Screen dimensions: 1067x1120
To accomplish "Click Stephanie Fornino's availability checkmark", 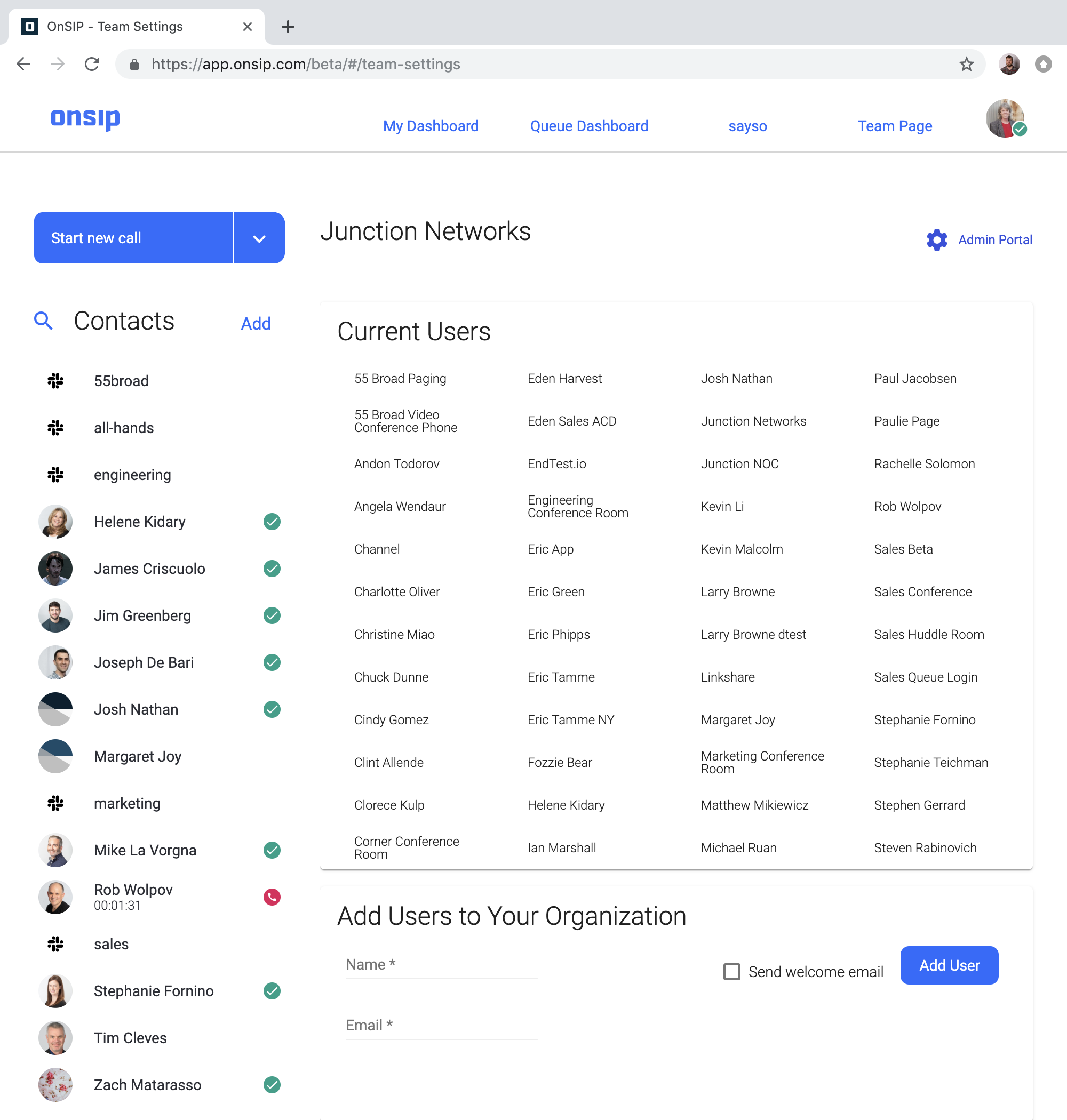I will [x=272, y=991].
